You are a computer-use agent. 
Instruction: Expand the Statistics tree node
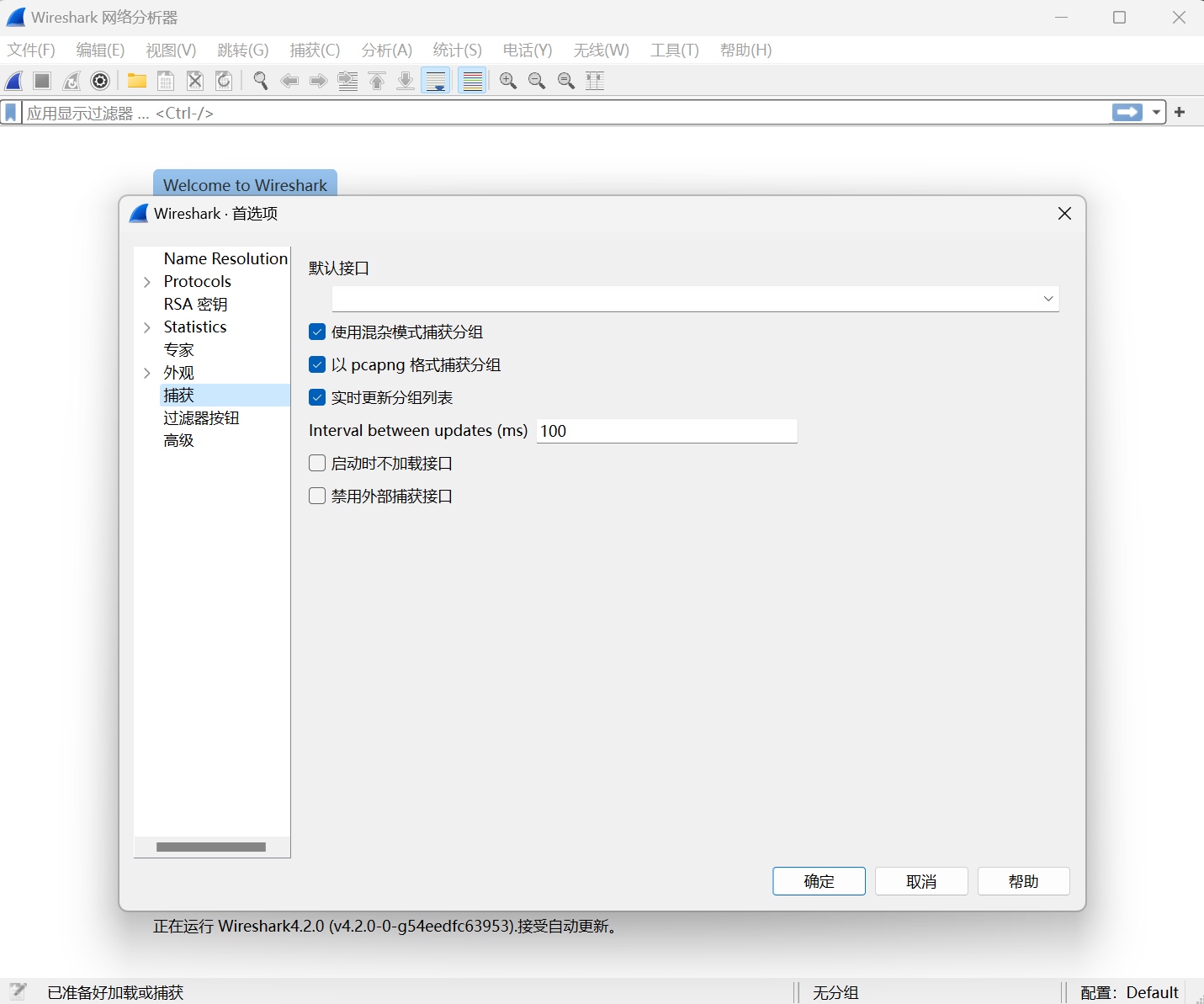coord(147,327)
